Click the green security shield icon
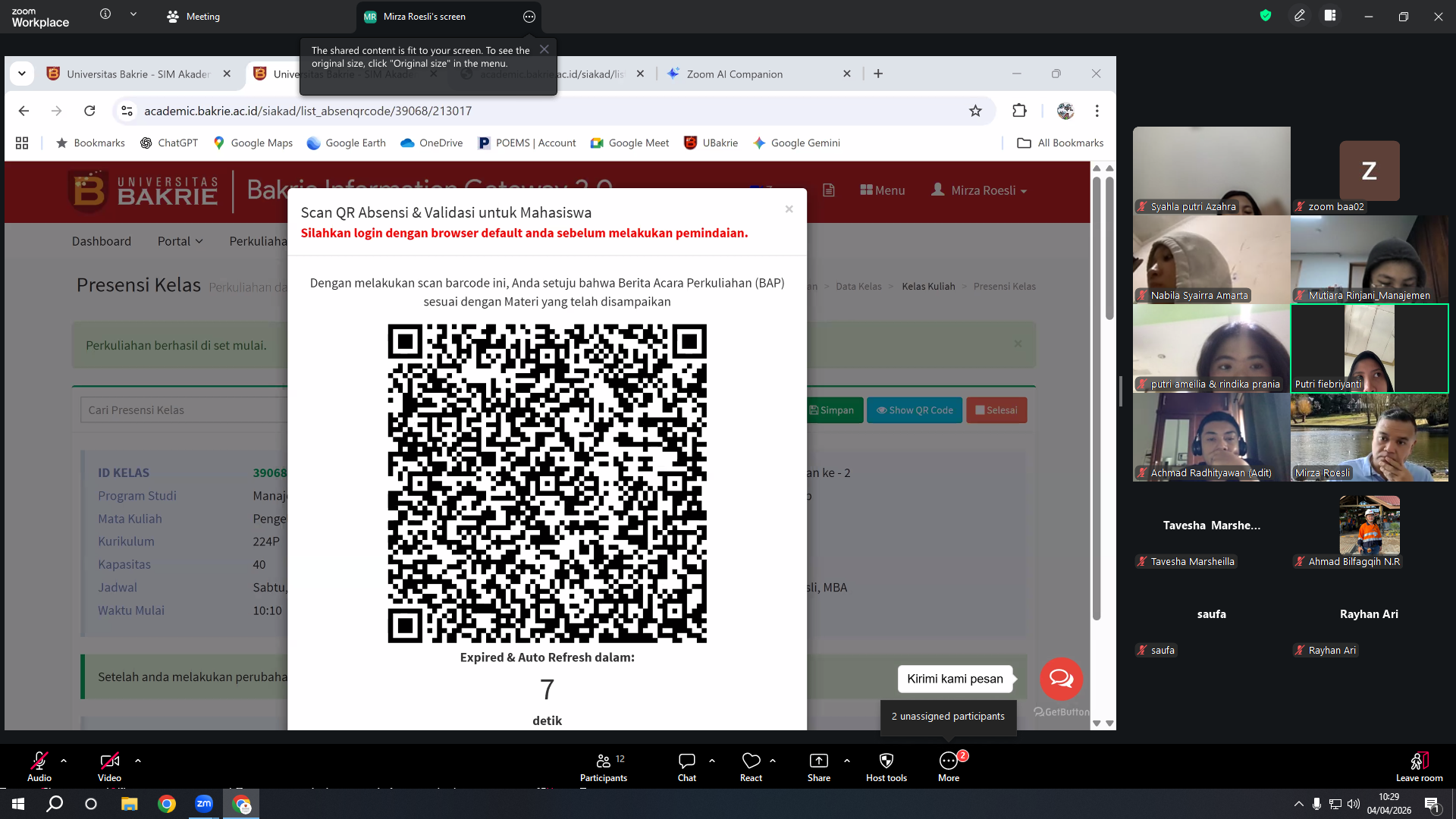The width and height of the screenshot is (1456, 819). coord(1266,15)
